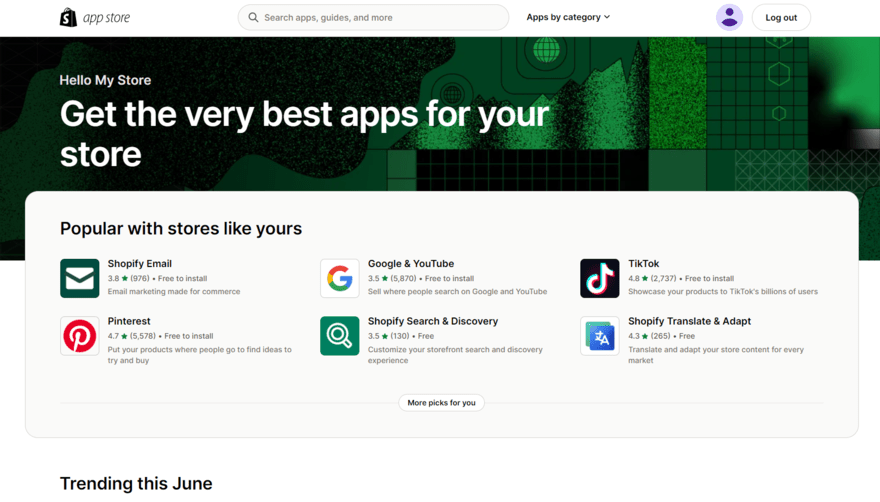Image resolution: width=880 pixels, height=502 pixels.
Task: Click the Log out button
Action: tap(781, 17)
